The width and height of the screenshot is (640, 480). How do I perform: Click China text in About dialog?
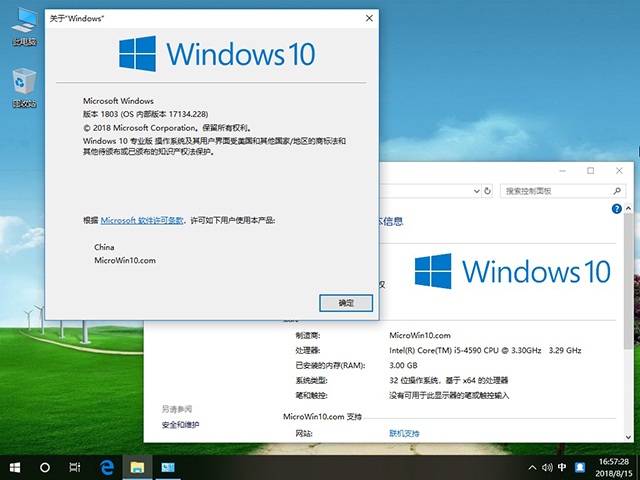click(104, 247)
